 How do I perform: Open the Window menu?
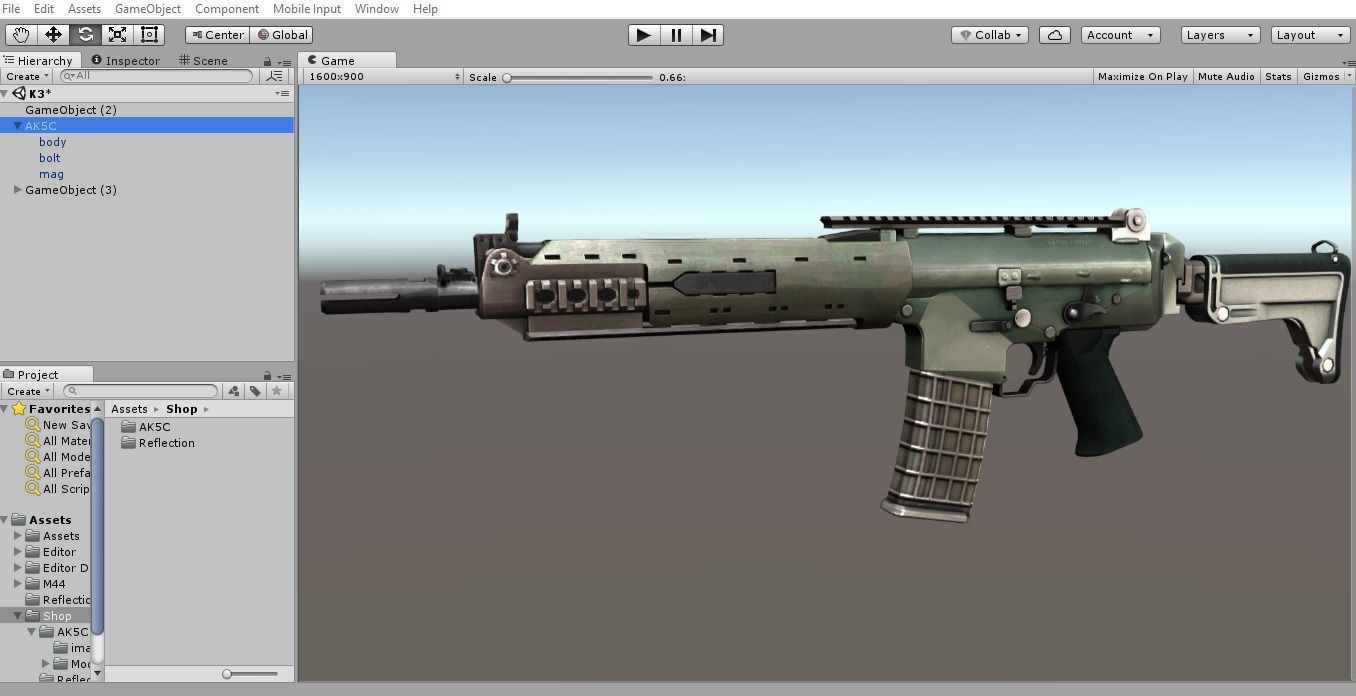tap(376, 8)
